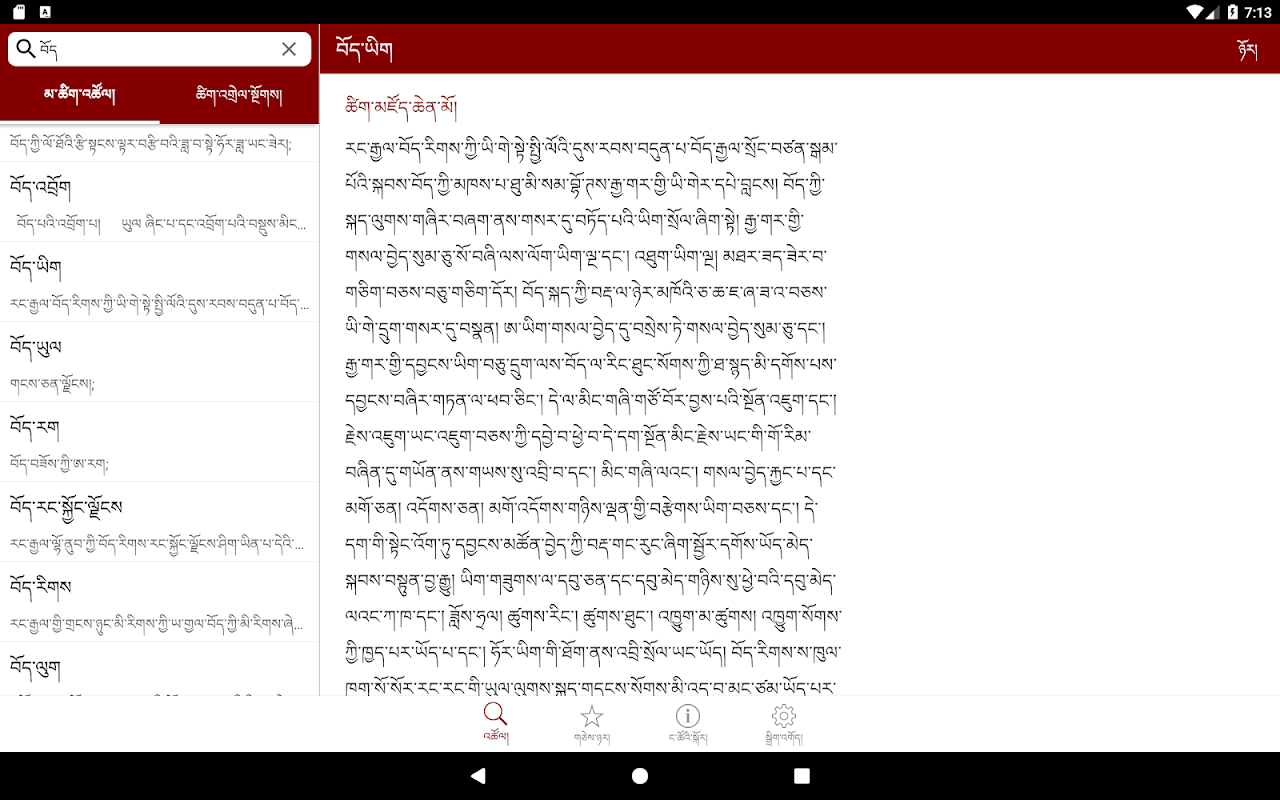Image resolution: width=1280 pixels, height=800 pixels.
Task: Open the sixth dictionary entry result
Action: (x=159, y=522)
